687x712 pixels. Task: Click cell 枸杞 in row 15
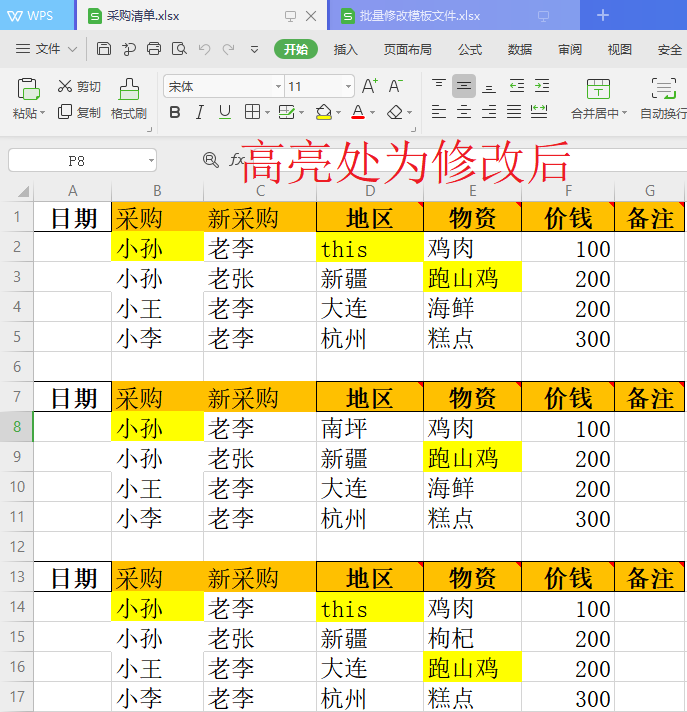pyautogui.click(x=472, y=637)
